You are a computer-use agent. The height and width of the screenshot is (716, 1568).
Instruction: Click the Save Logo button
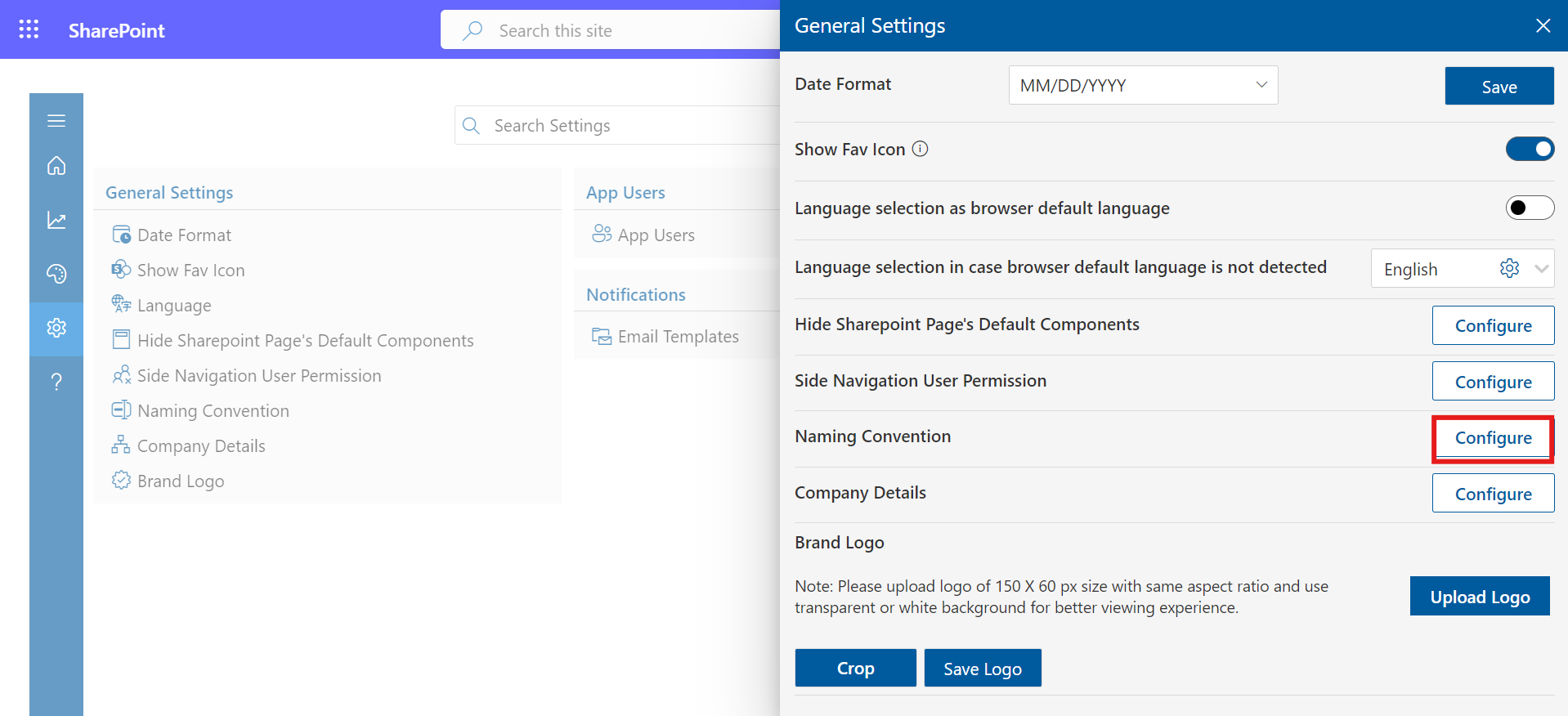coord(983,668)
